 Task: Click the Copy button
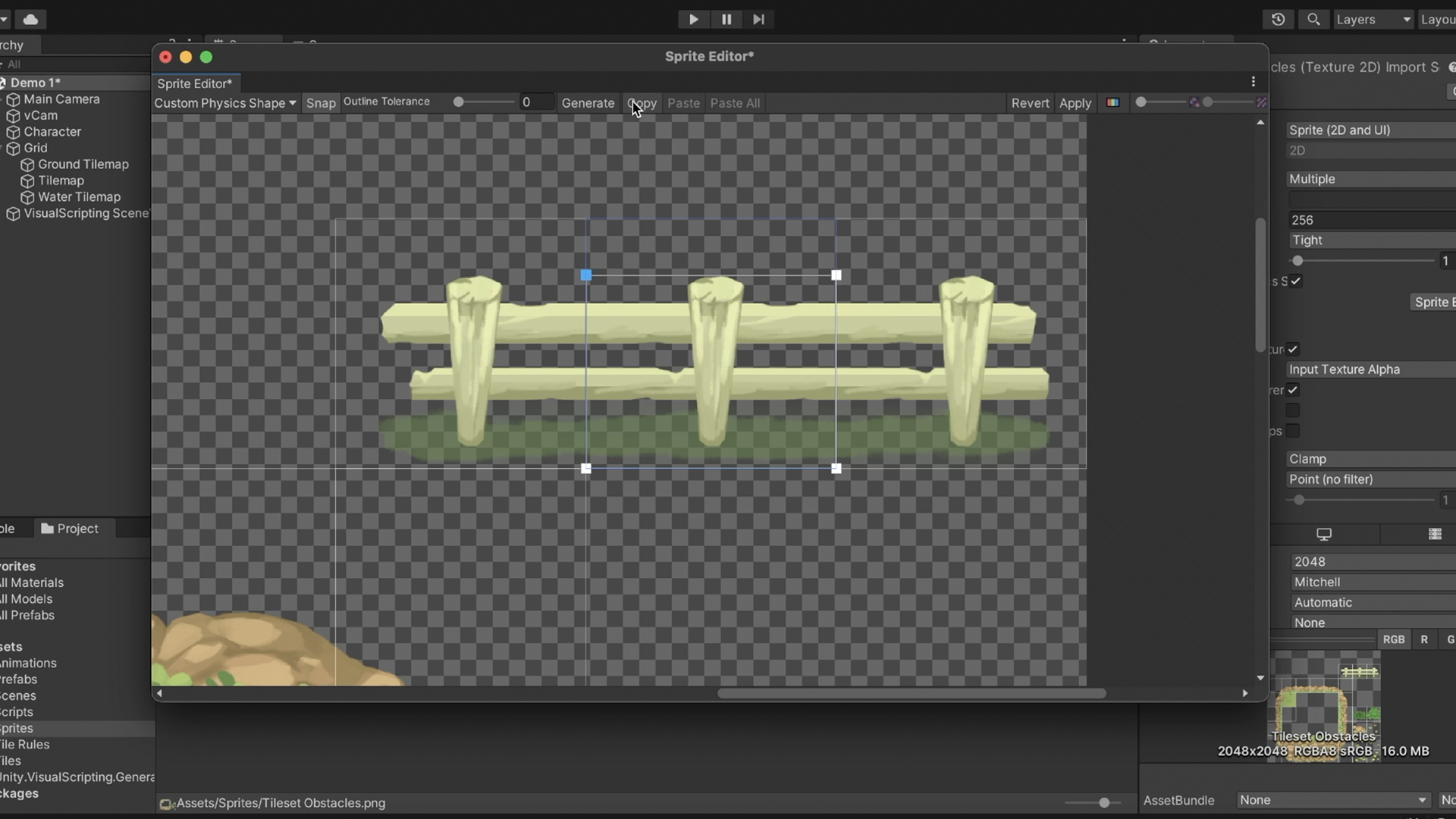click(642, 103)
